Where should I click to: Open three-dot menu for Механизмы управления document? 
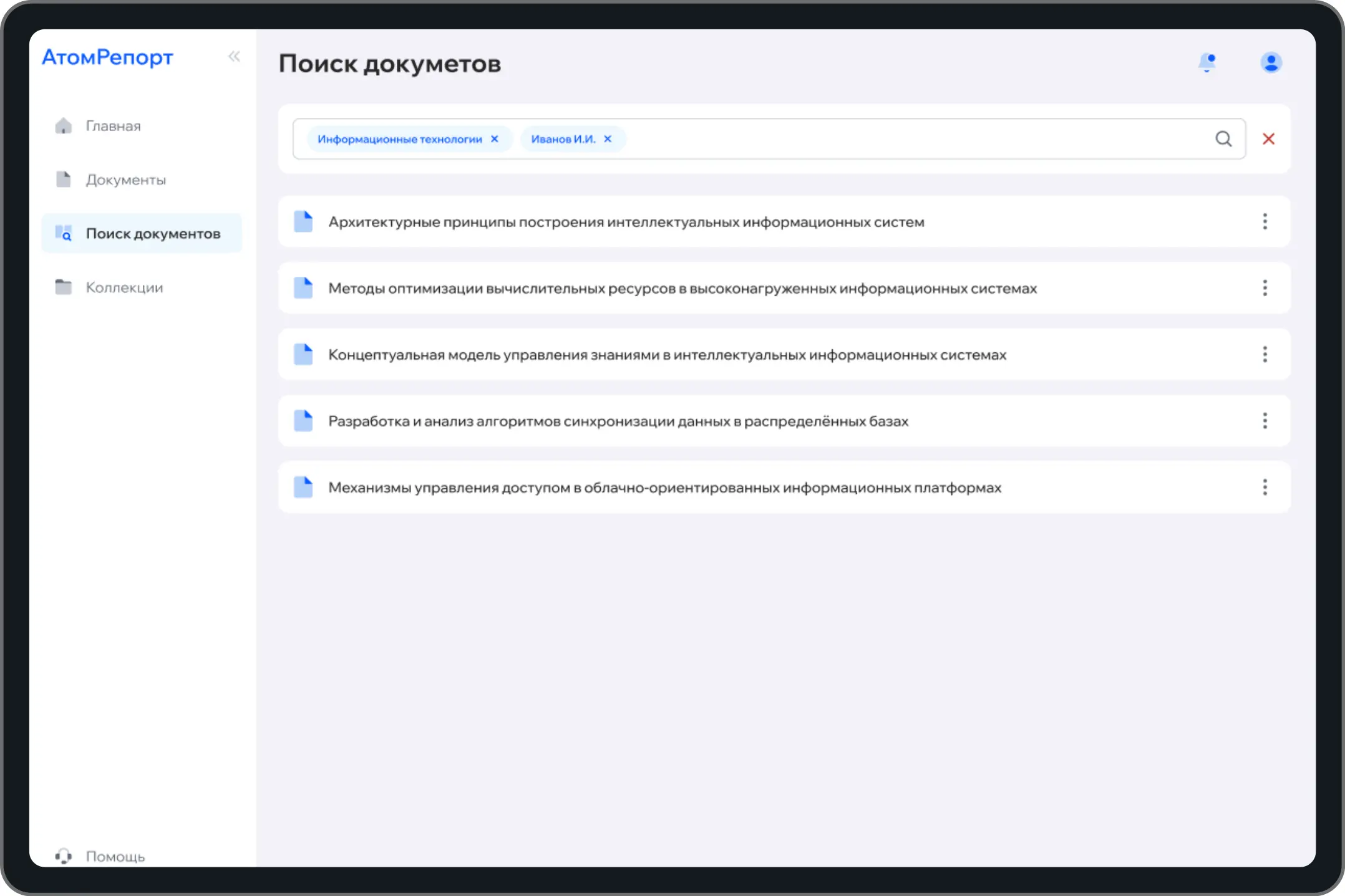[1265, 487]
